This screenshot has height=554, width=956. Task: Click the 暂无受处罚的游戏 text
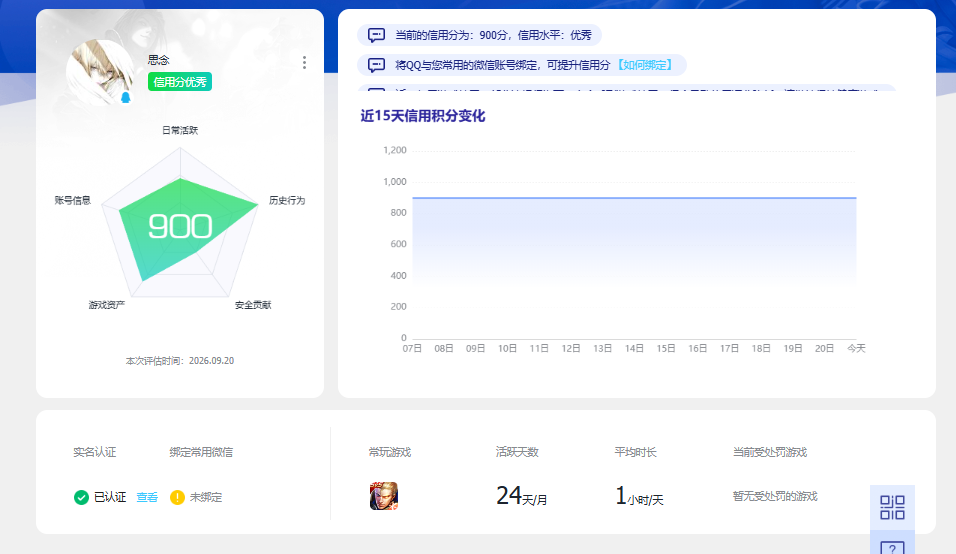coord(775,496)
